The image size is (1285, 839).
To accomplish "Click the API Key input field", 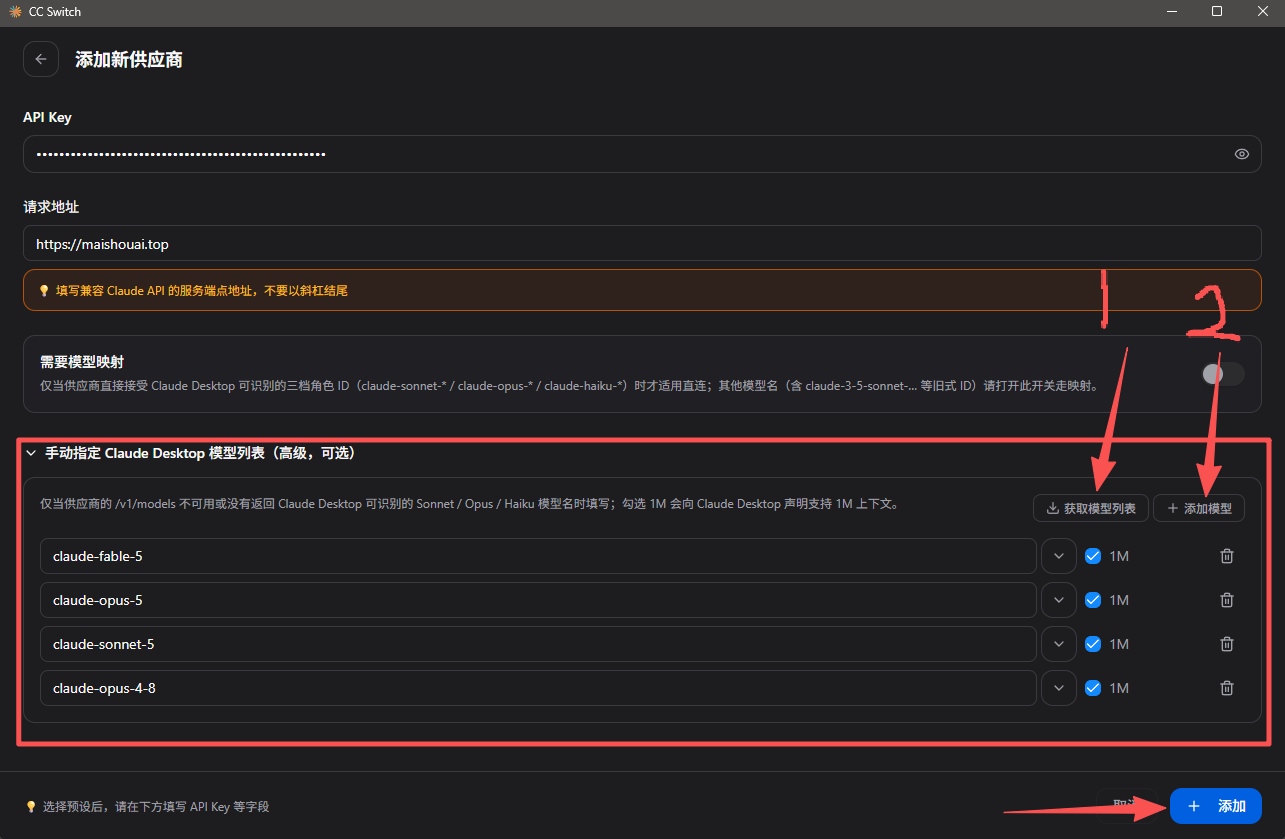I will tap(642, 154).
